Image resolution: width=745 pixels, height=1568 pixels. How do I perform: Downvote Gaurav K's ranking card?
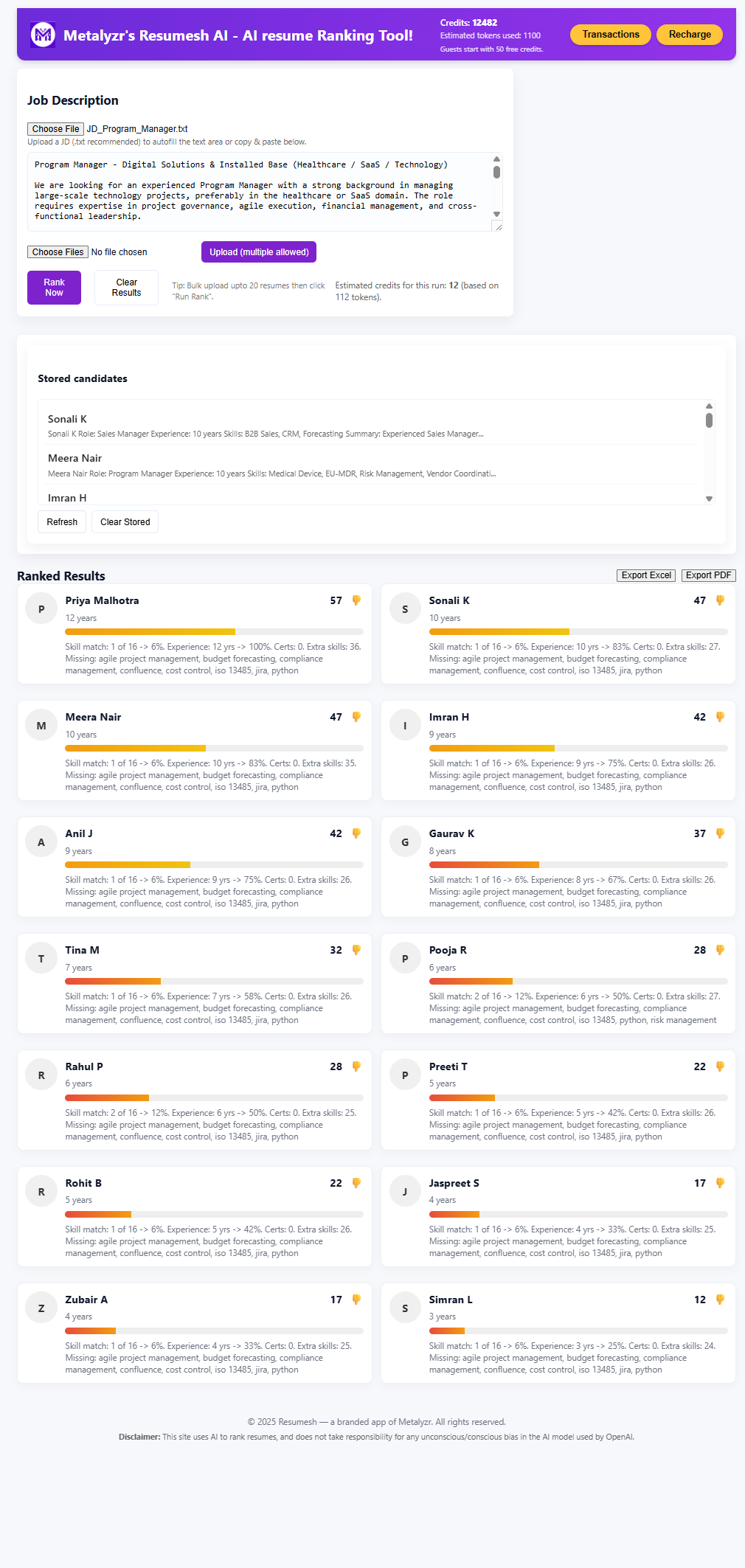click(x=720, y=833)
